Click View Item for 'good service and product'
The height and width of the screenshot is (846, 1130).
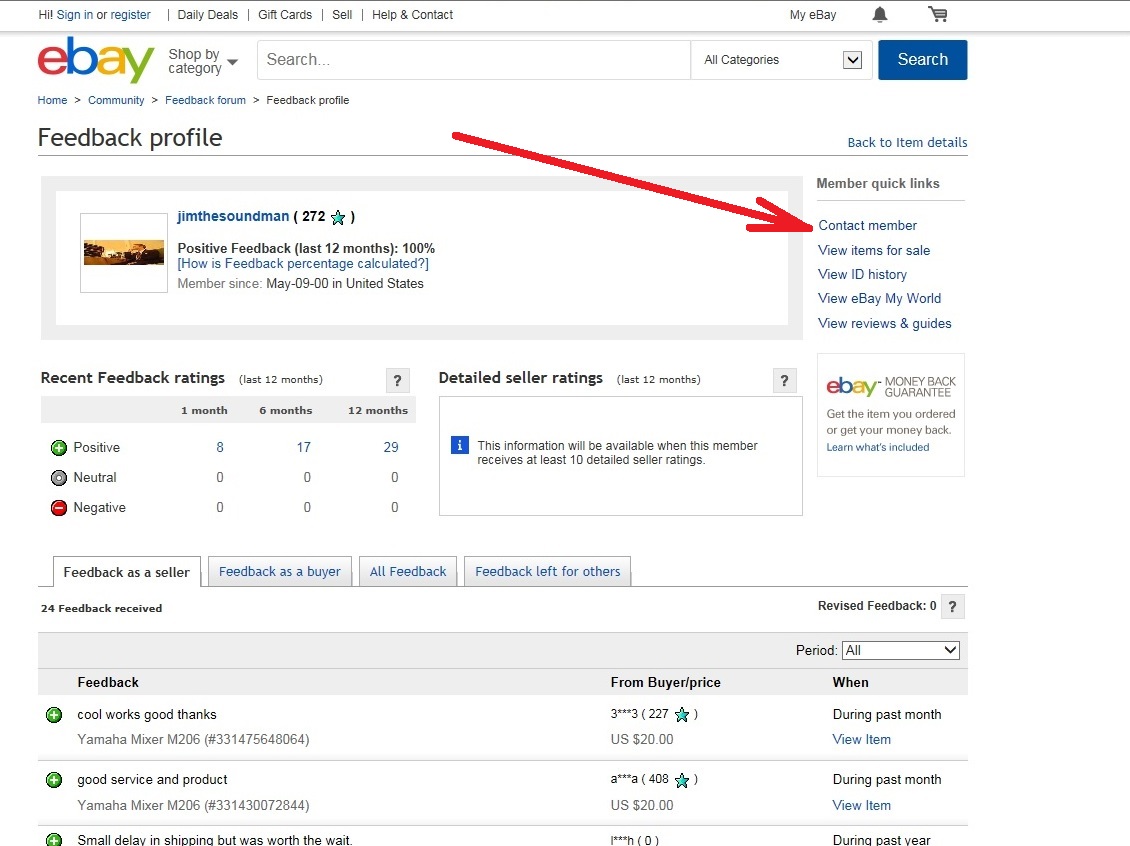[862, 806]
